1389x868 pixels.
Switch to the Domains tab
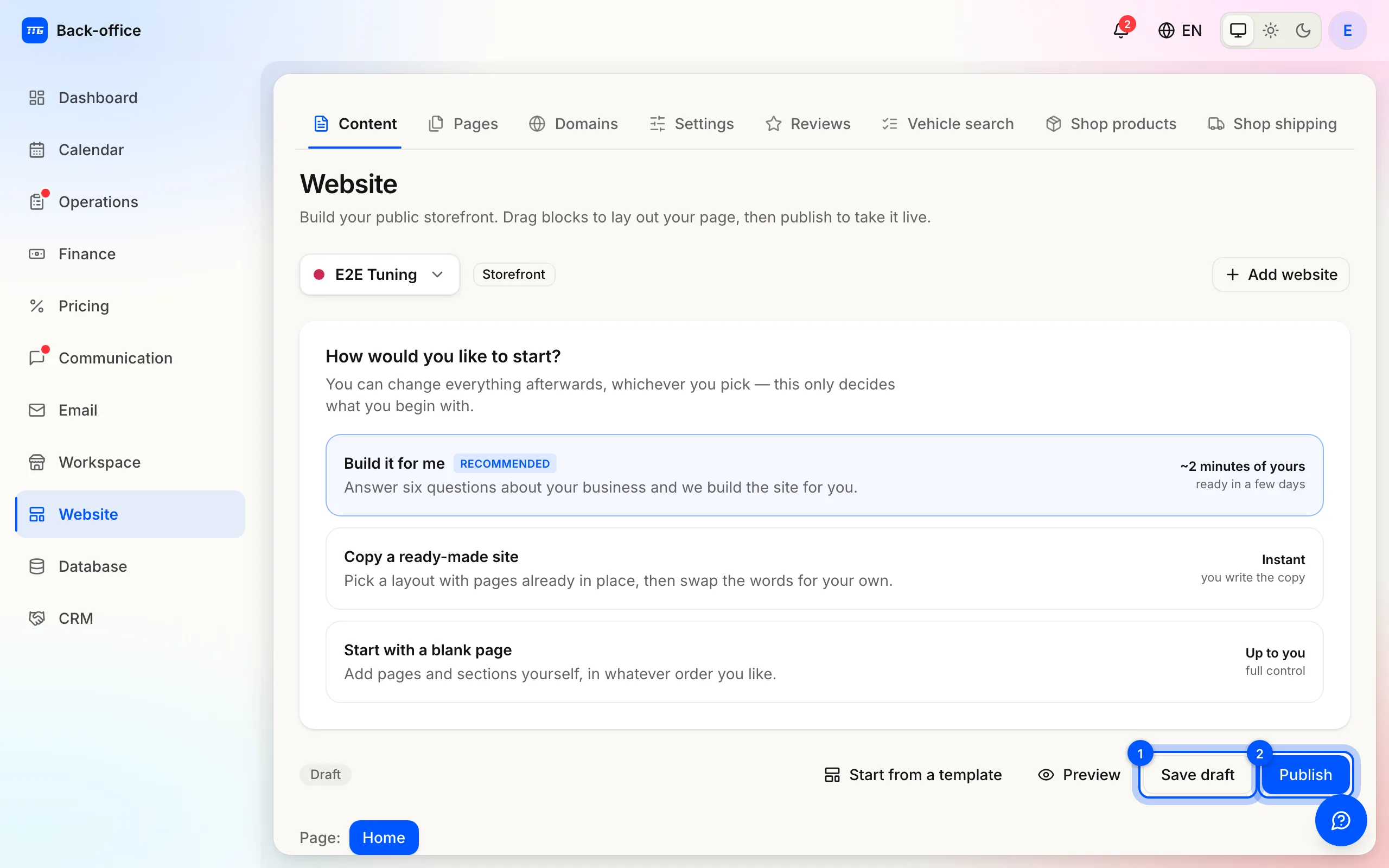[574, 124]
